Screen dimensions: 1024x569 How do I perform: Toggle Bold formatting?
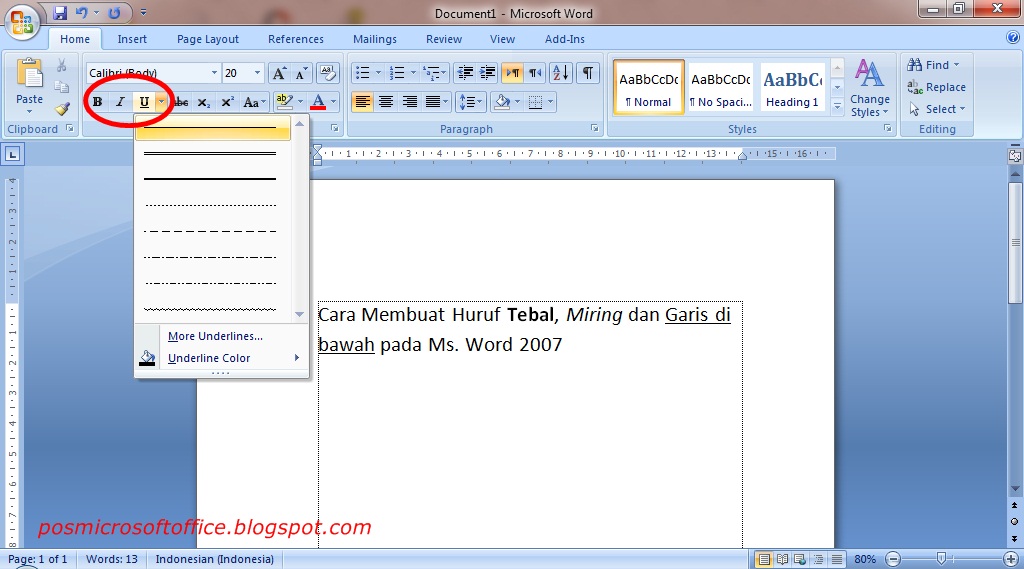97,102
